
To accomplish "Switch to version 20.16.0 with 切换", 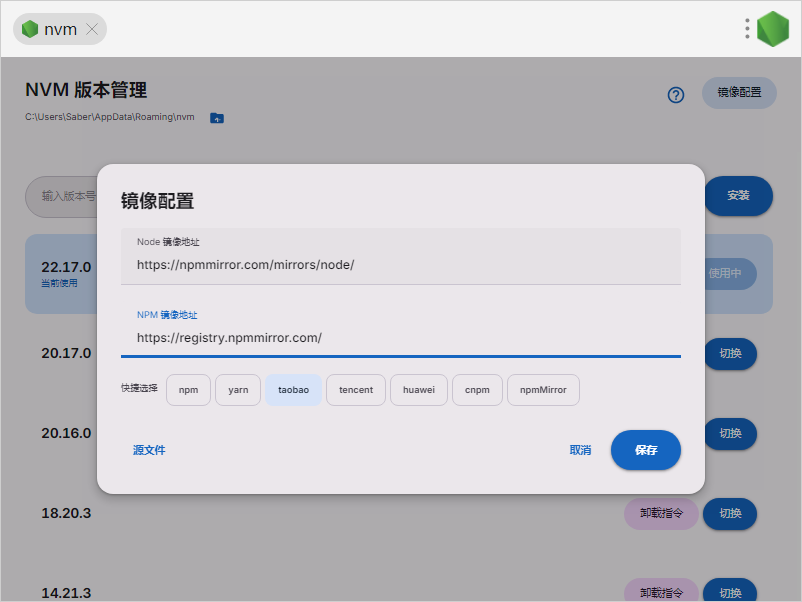I will 730,434.
